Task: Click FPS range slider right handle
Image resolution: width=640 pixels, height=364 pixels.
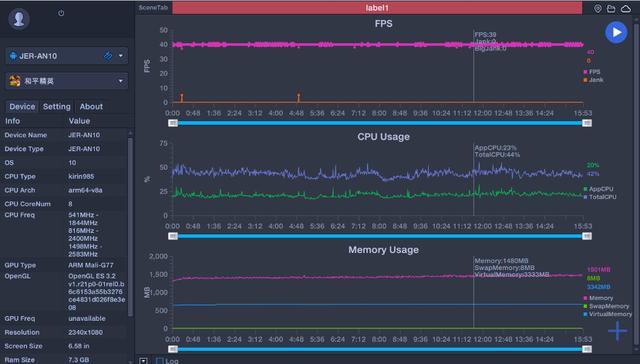Action: click(587, 123)
